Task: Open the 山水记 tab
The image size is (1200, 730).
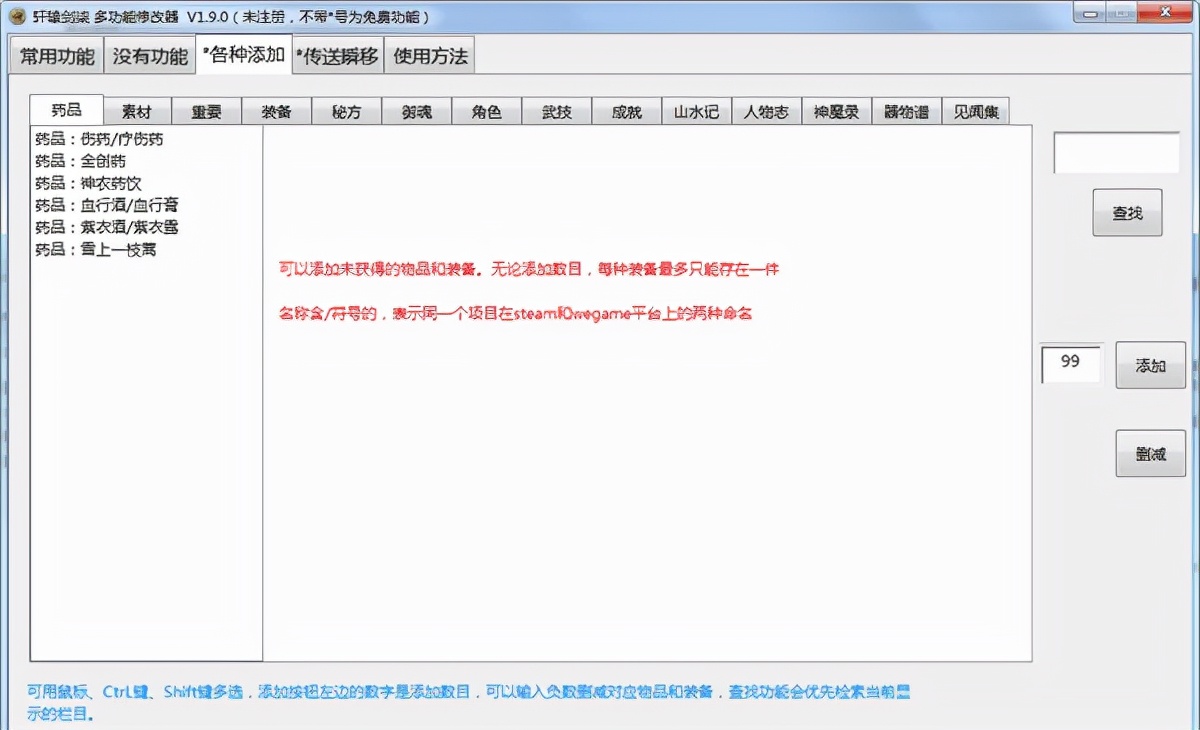Action: [696, 111]
